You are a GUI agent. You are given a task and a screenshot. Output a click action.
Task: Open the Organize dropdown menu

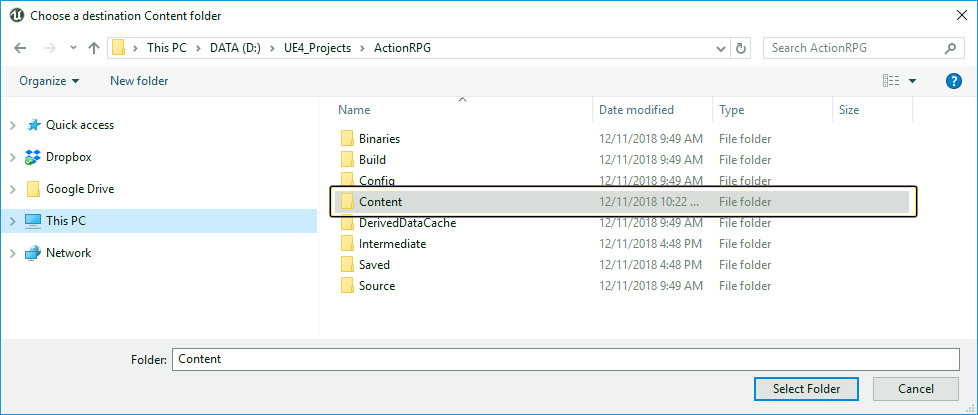click(48, 81)
